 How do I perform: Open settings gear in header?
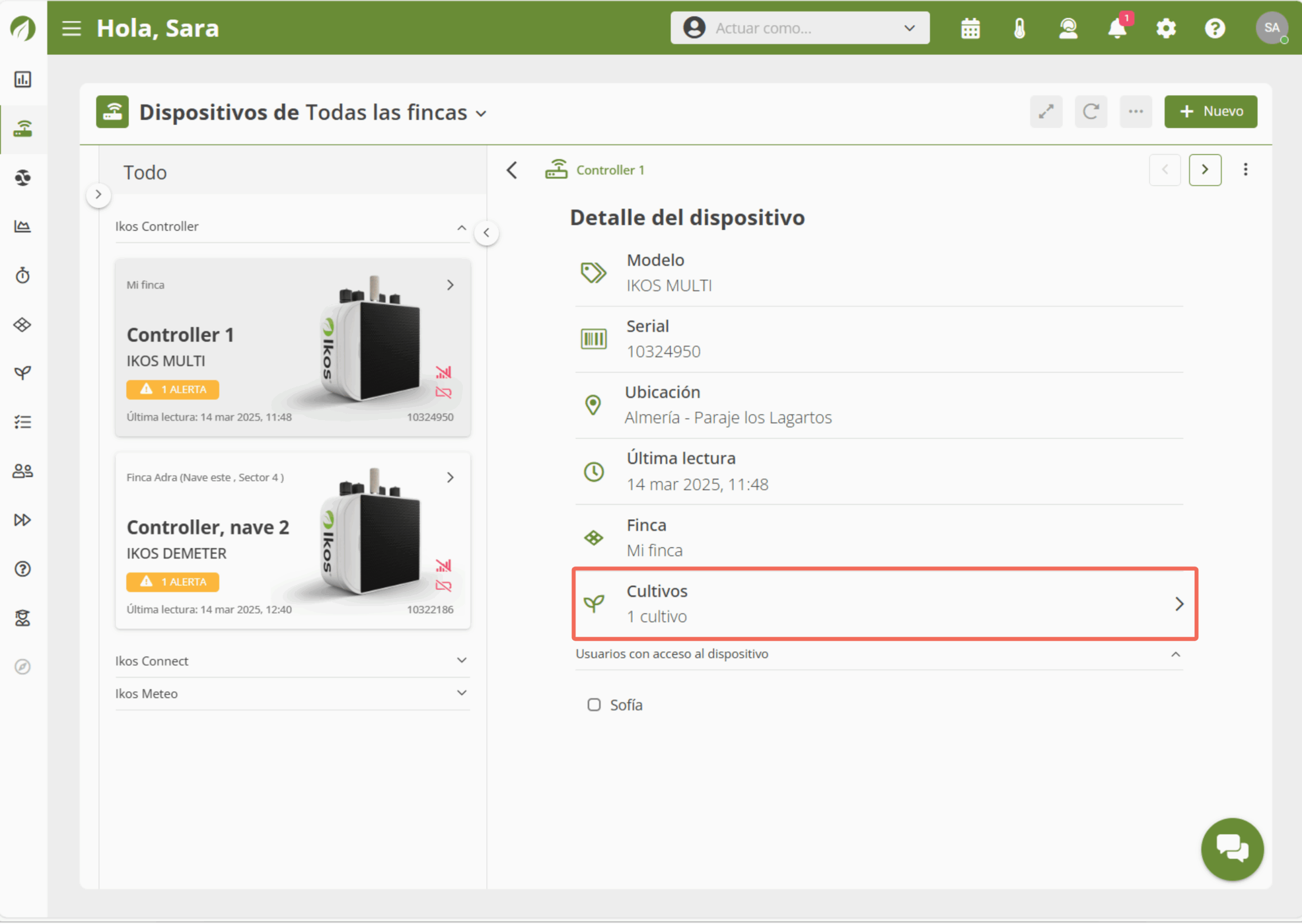click(x=1166, y=28)
